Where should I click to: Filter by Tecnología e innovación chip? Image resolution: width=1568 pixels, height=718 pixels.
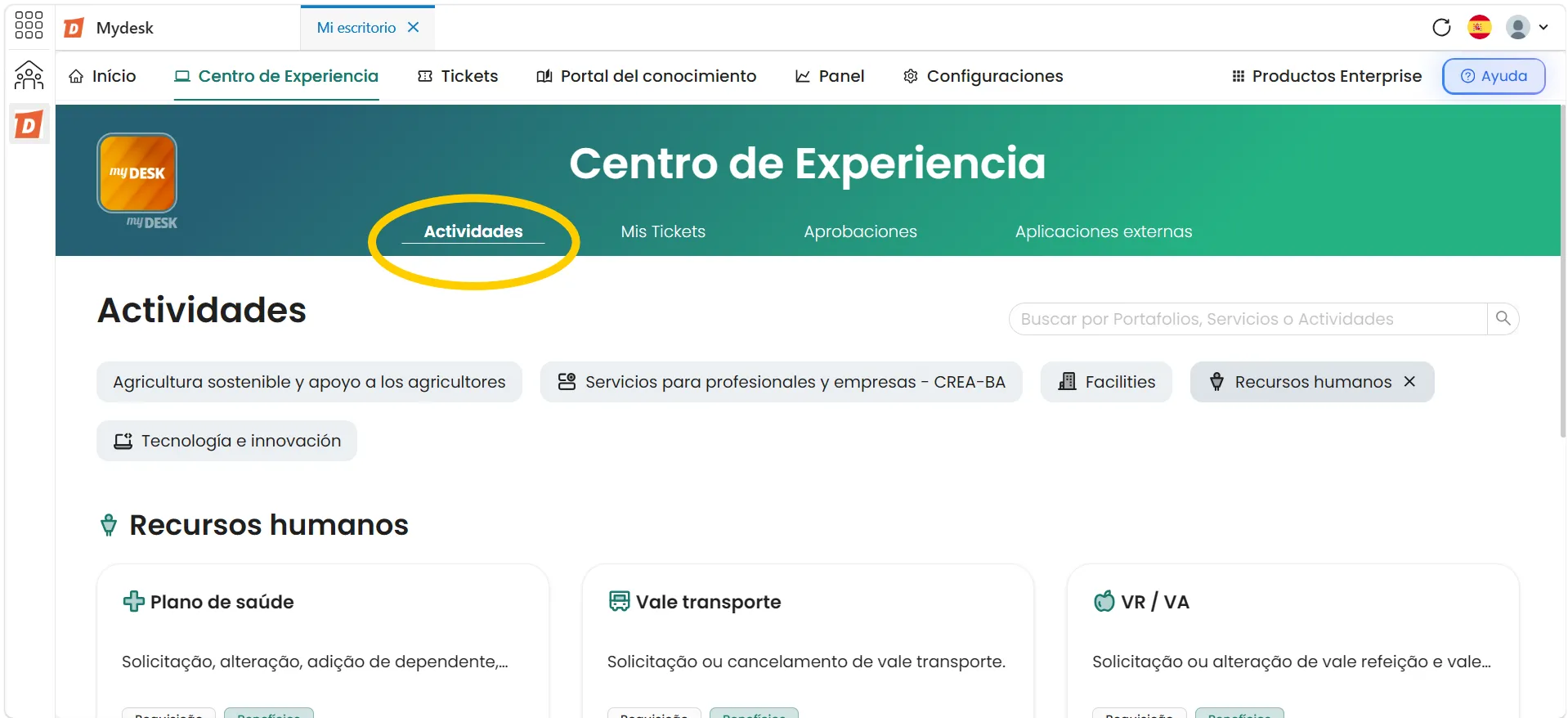click(x=226, y=441)
